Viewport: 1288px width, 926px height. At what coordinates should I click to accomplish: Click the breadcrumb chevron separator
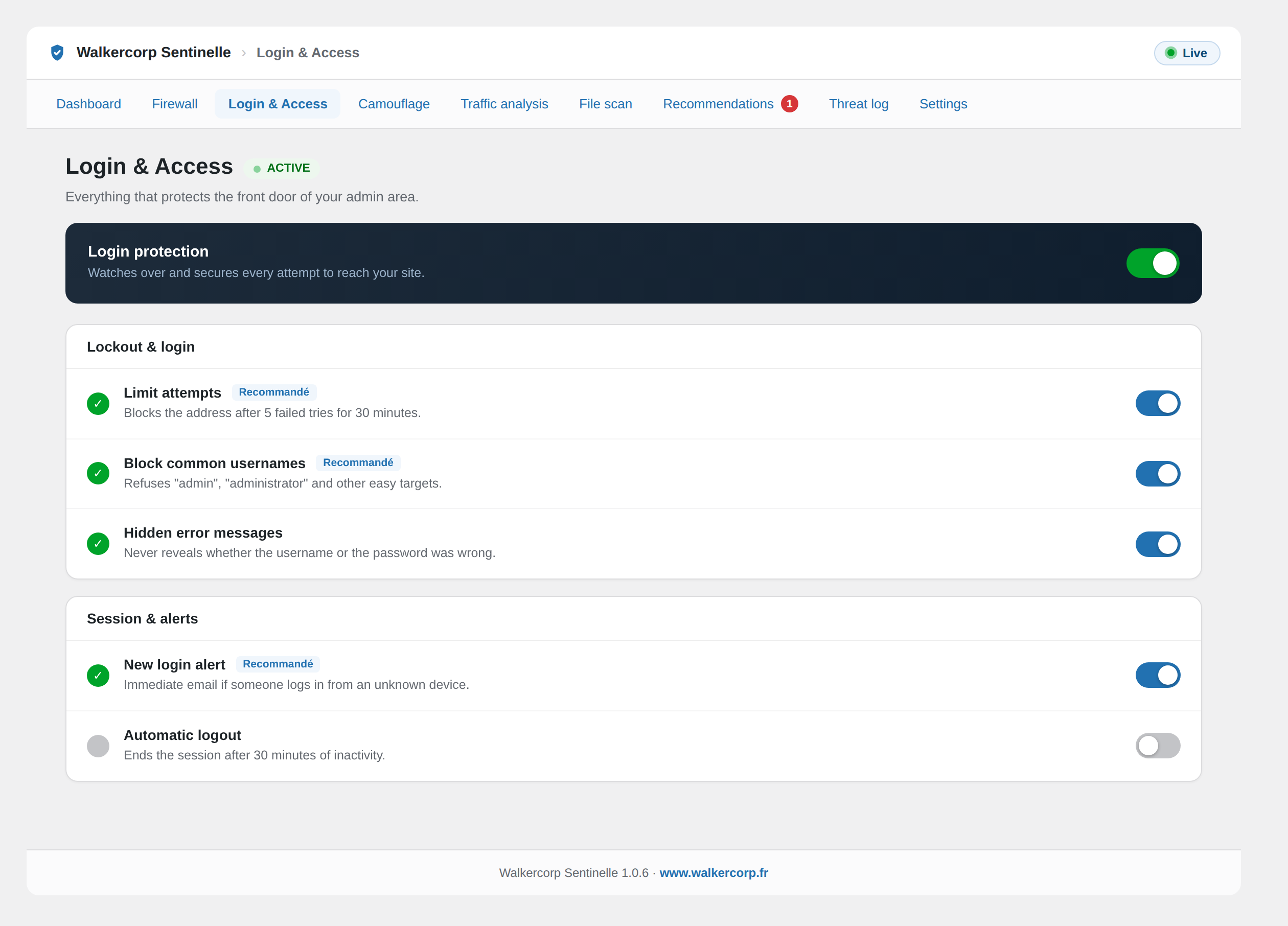(x=244, y=53)
